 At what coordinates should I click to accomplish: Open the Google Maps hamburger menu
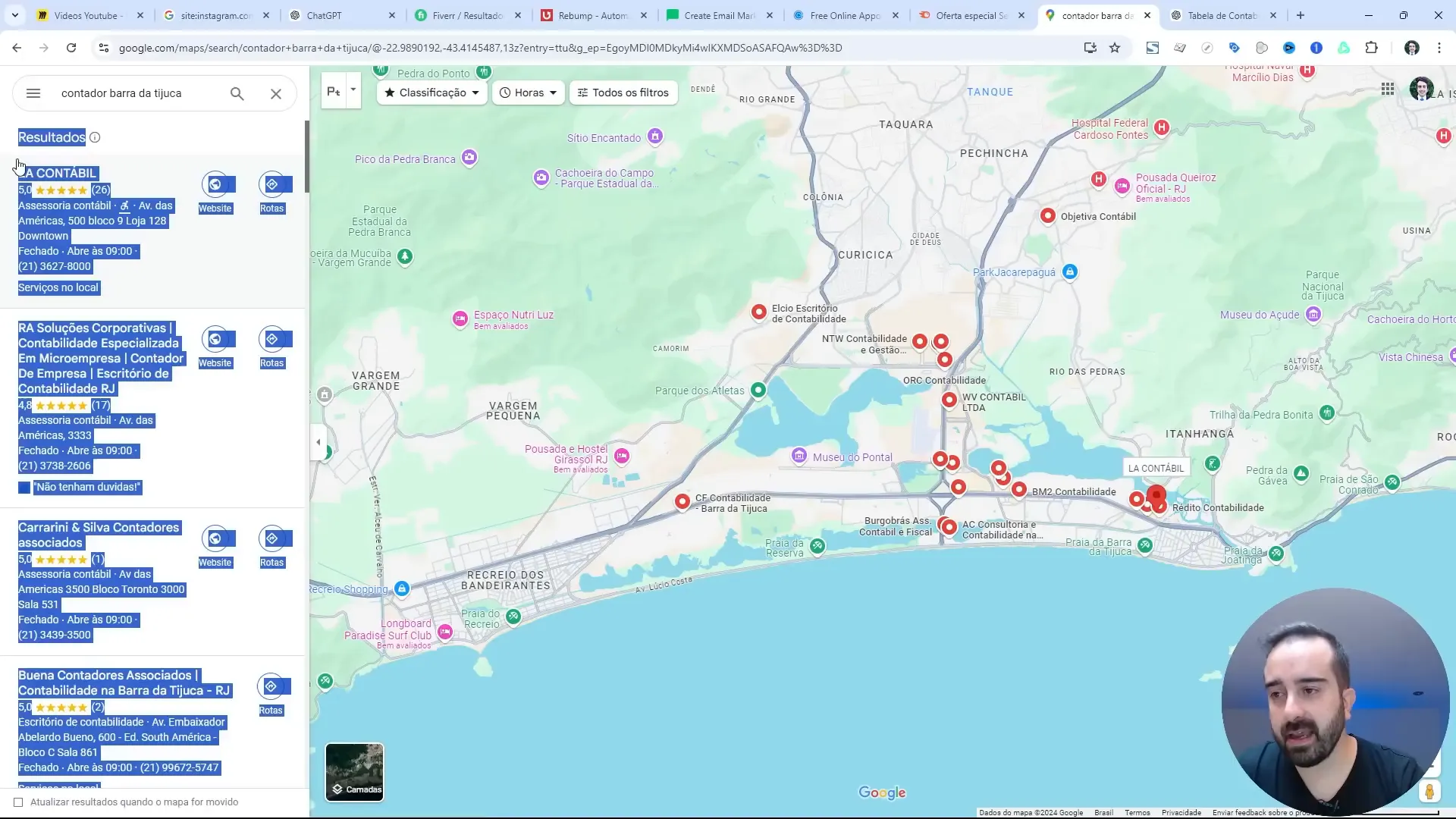33,93
